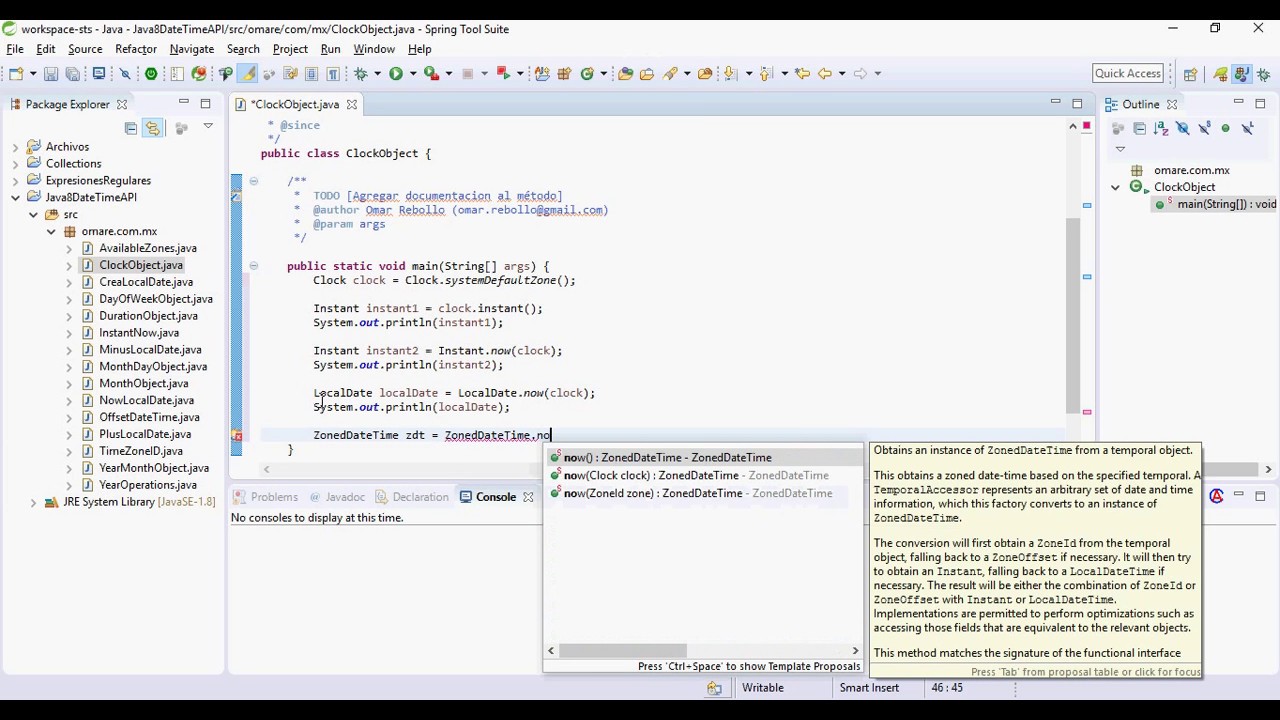
Task: Click the Quick Access field
Action: pos(1128,73)
